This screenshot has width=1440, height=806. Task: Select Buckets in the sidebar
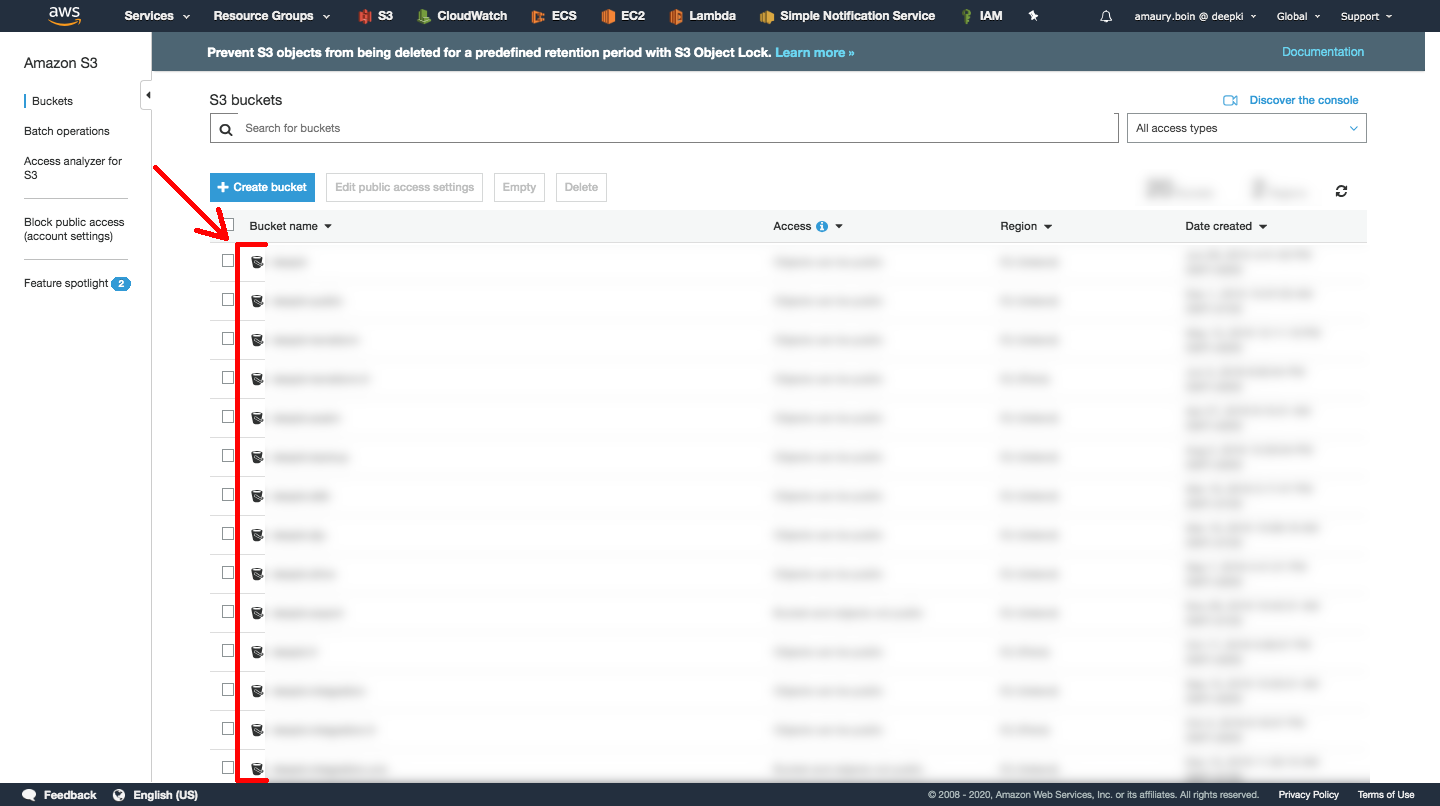click(52, 101)
